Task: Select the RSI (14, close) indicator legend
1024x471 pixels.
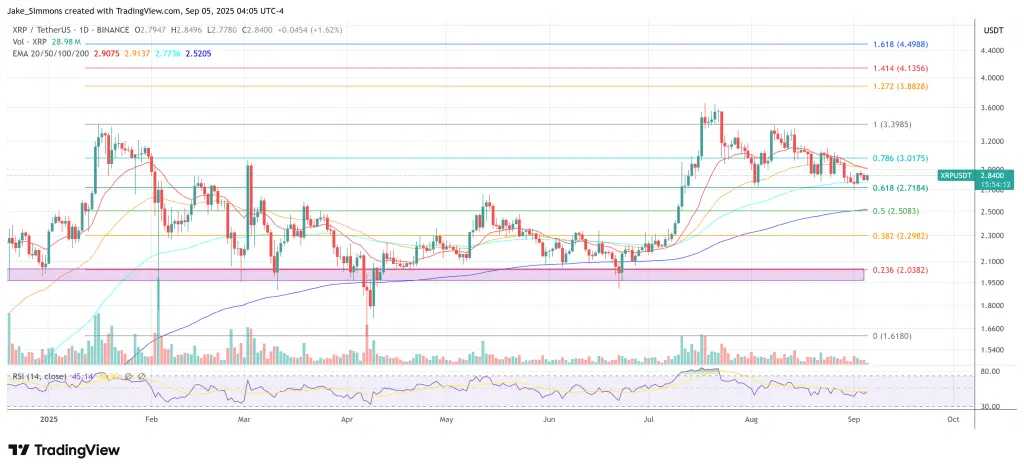Action: point(40,377)
